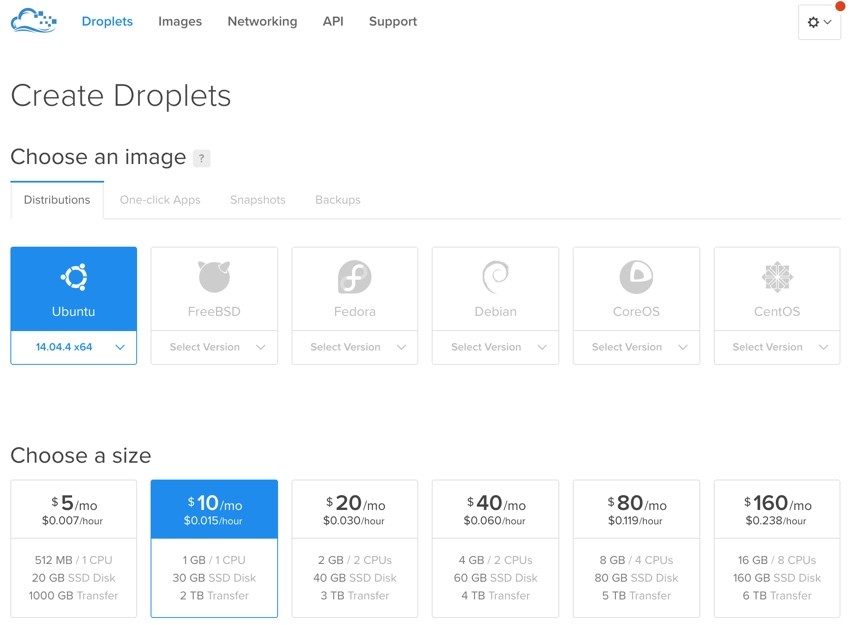The width and height of the screenshot is (850, 625).
Task: Click the 5 TB Transfer text
Action: (x=636, y=596)
